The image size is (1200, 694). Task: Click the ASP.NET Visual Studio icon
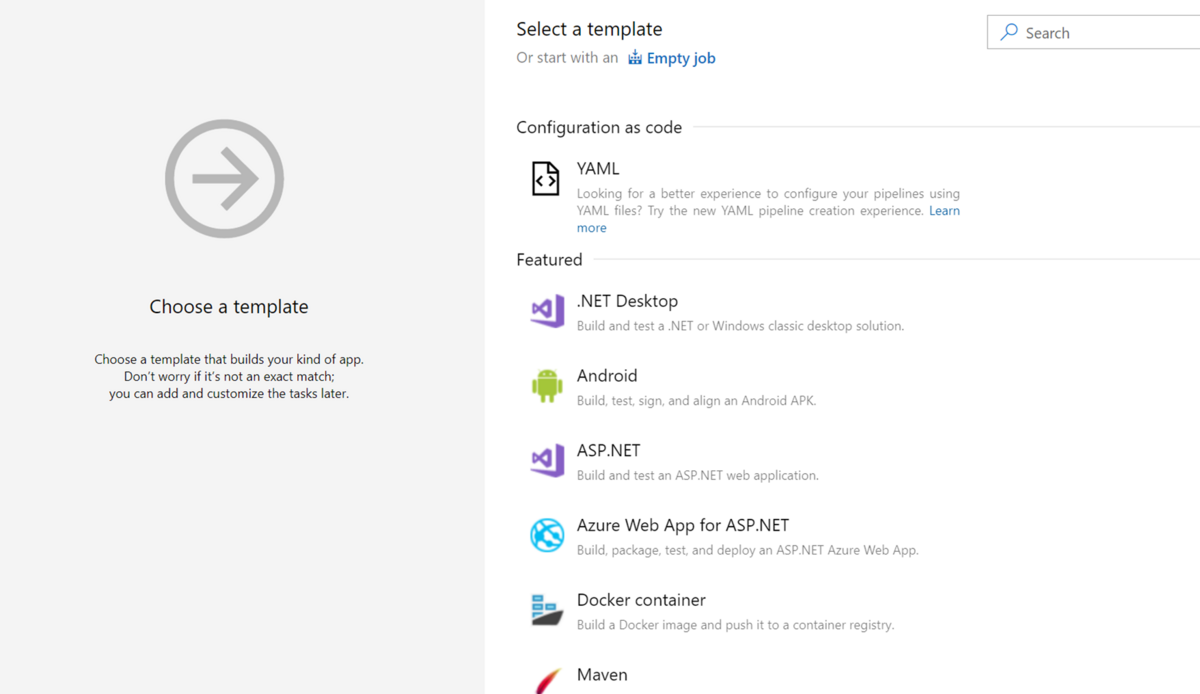[547, 461]
